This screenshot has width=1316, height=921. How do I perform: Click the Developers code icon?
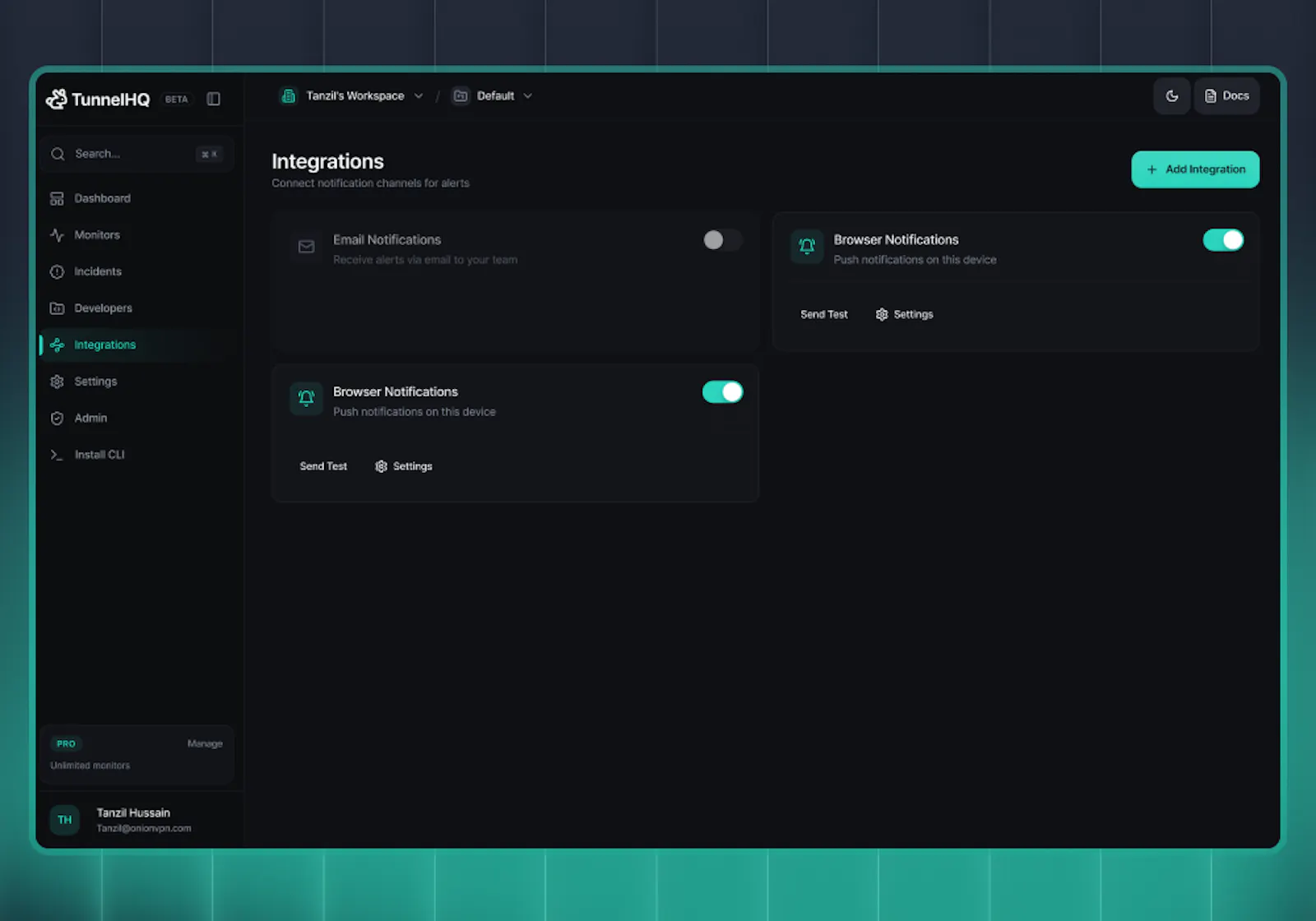57,308
